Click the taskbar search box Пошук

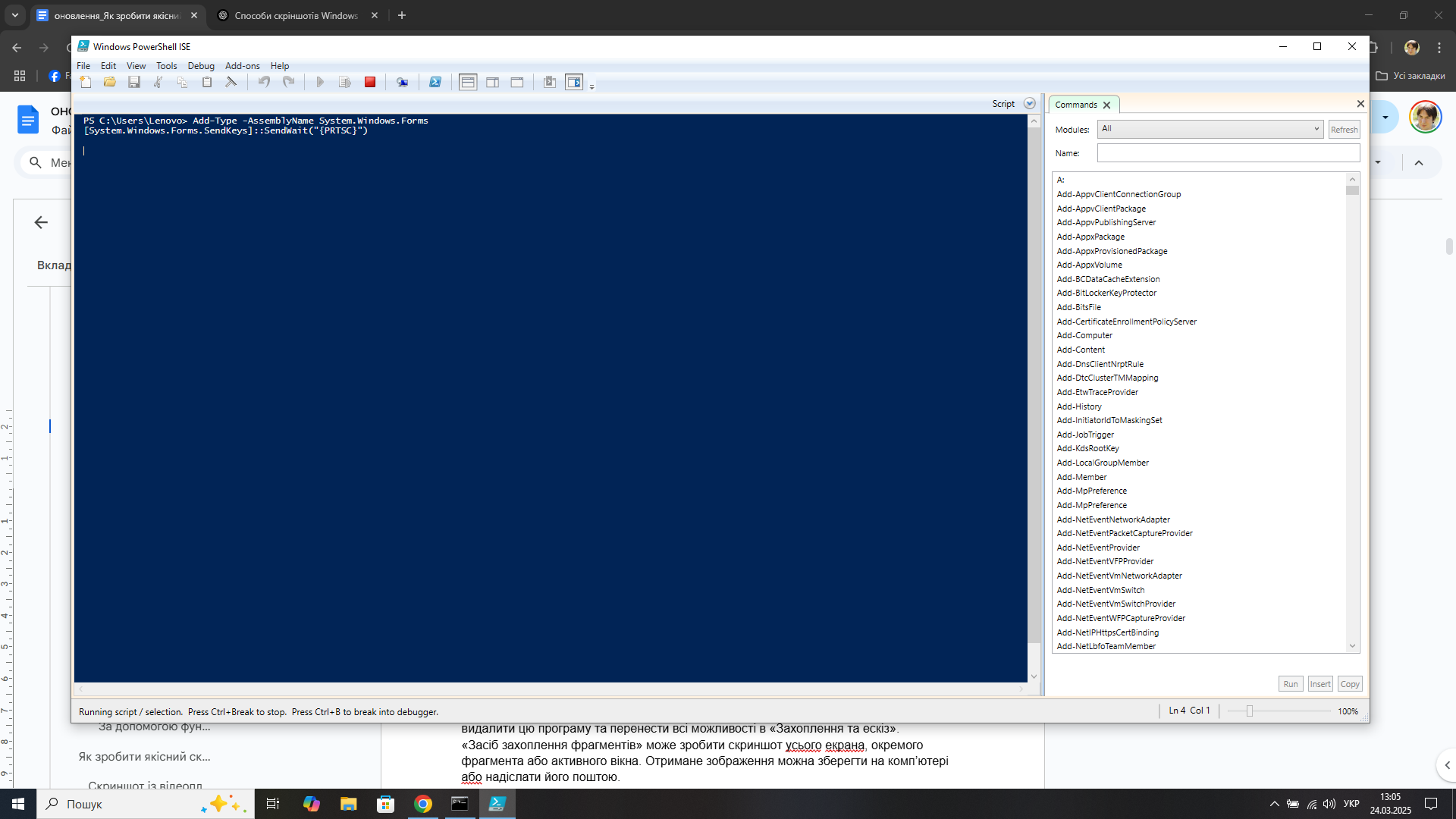click(145, 804)
